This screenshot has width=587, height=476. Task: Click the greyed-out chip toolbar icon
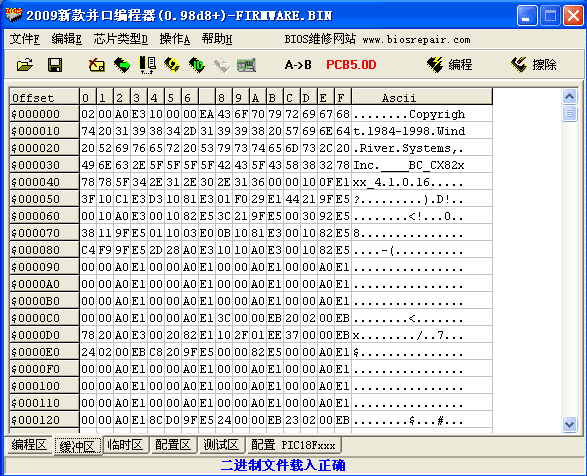tap(222, 66)
